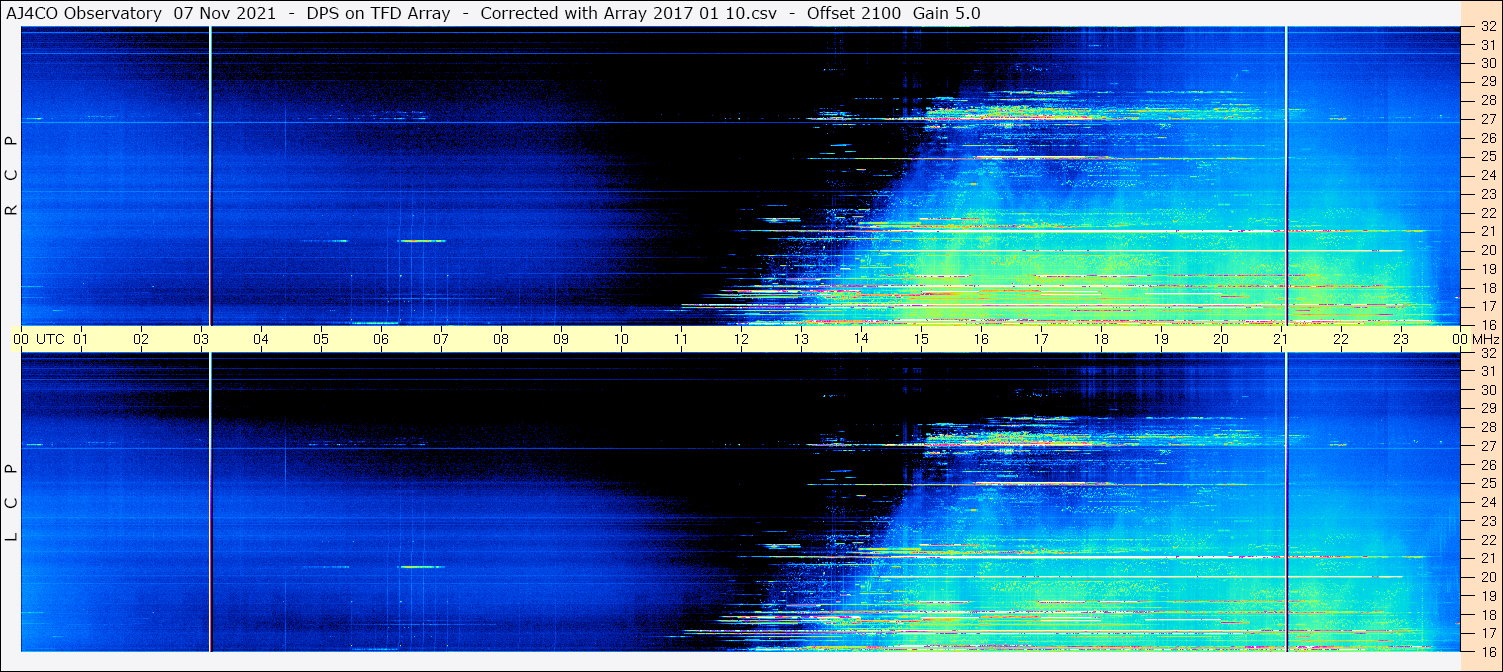1503x672 pixels.
Task: Click hour 04 on the UTC time axis
Action: click(x=261, y=339)
